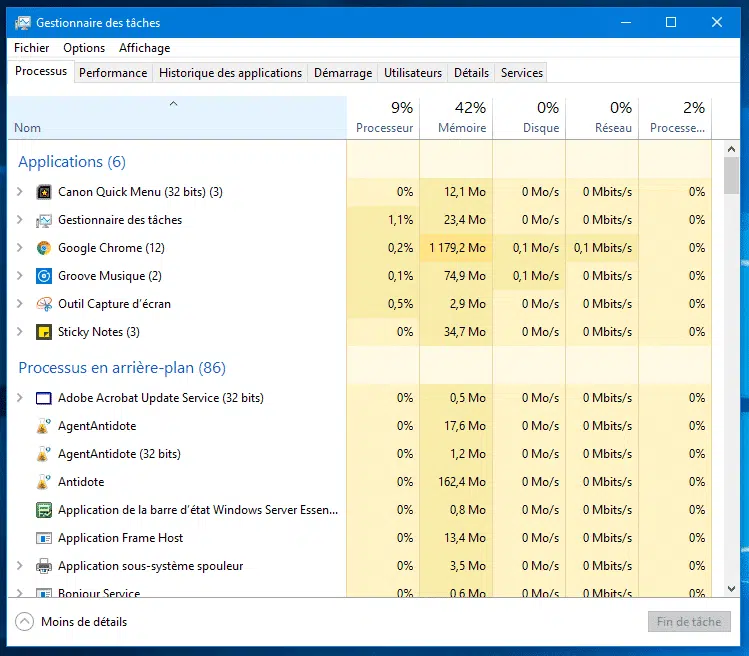Viewport: 749px width, 656px height.
Task: Click the scrollbar down arrow
Action: pyautogui.click(x=731, y=589)
